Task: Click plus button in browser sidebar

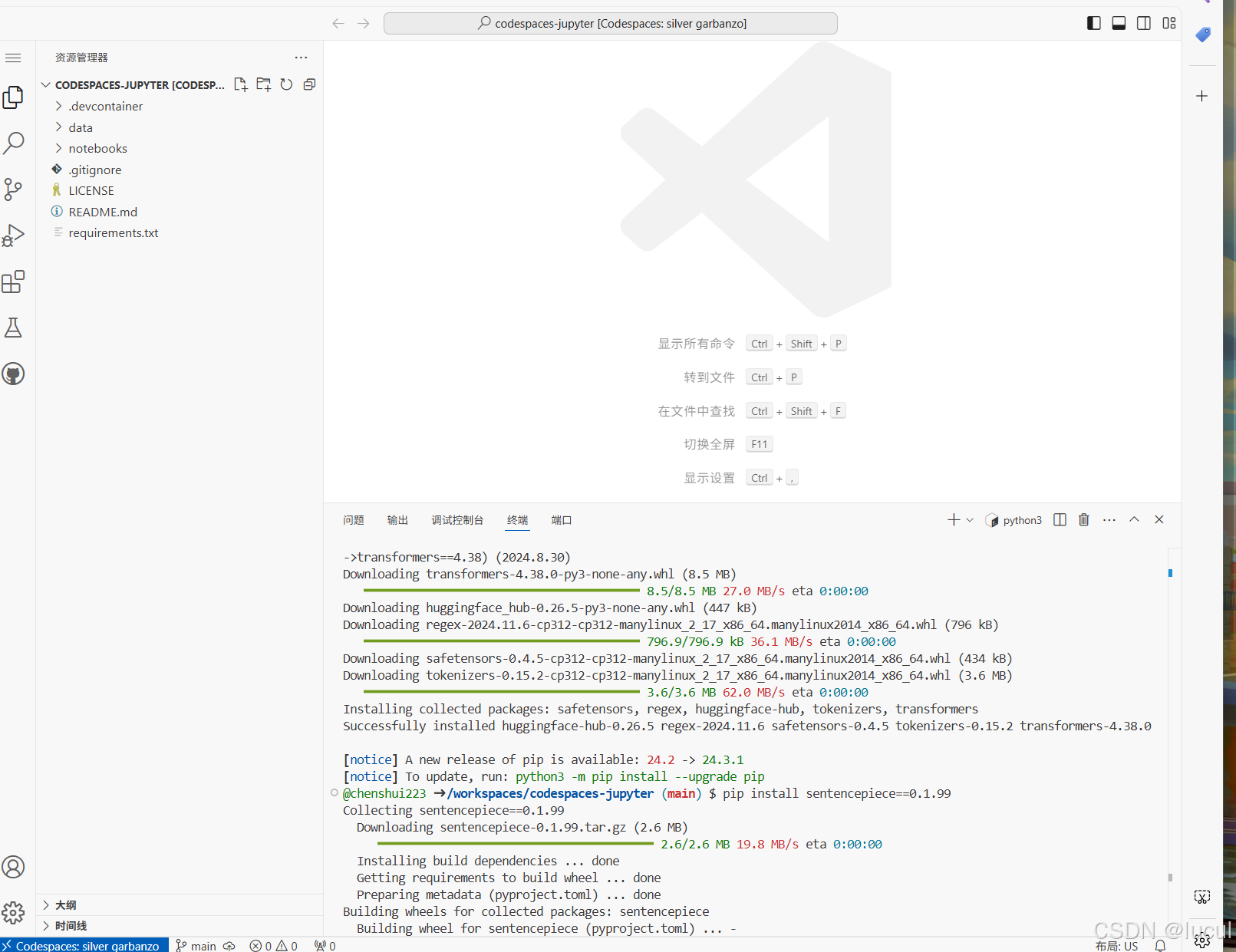Action: (1202, 96)
